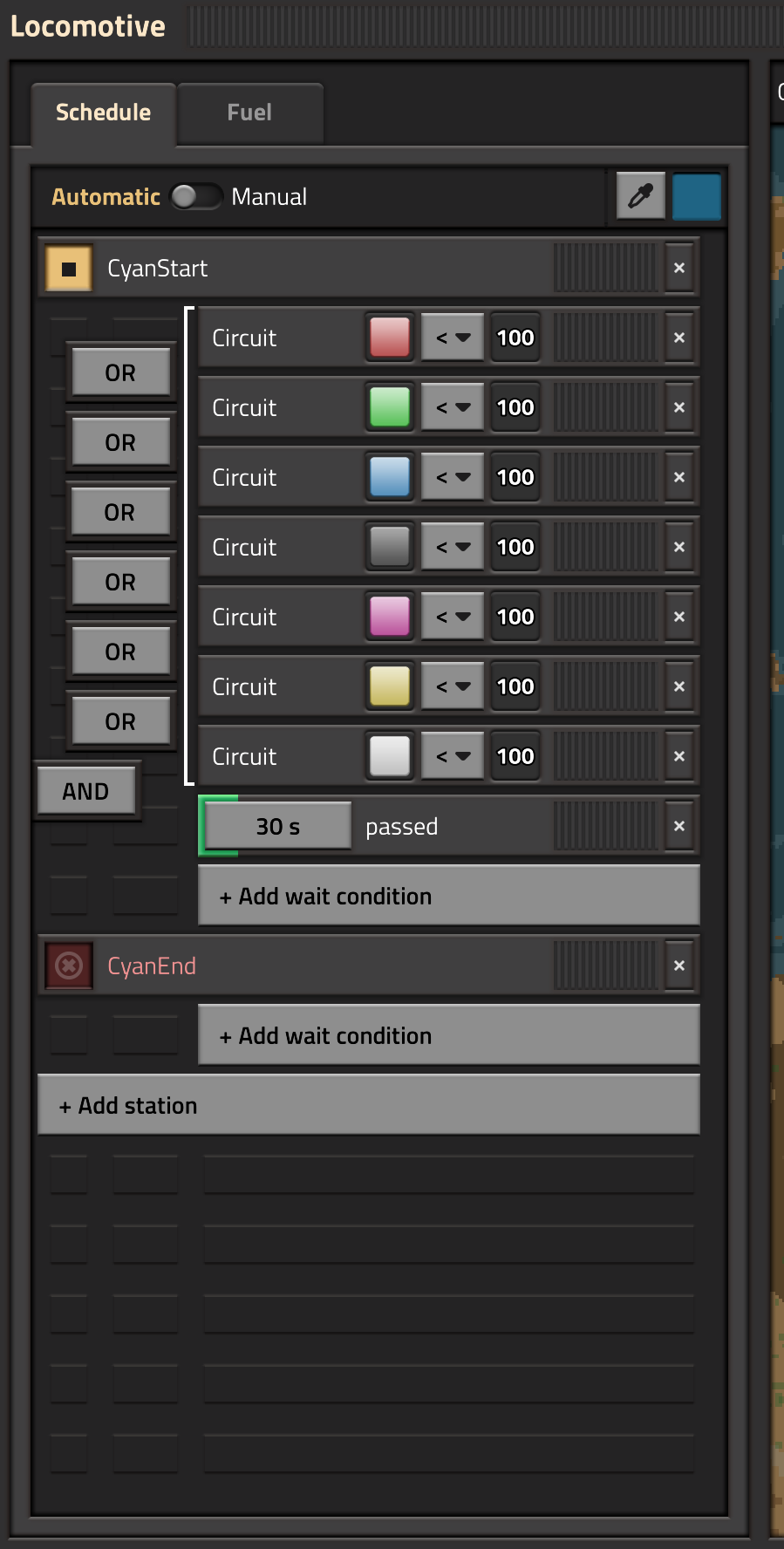Select the pink signal icon in Circuit condition
The width and height of the screenshot is (784, 1549).
[x=390, y=617]
